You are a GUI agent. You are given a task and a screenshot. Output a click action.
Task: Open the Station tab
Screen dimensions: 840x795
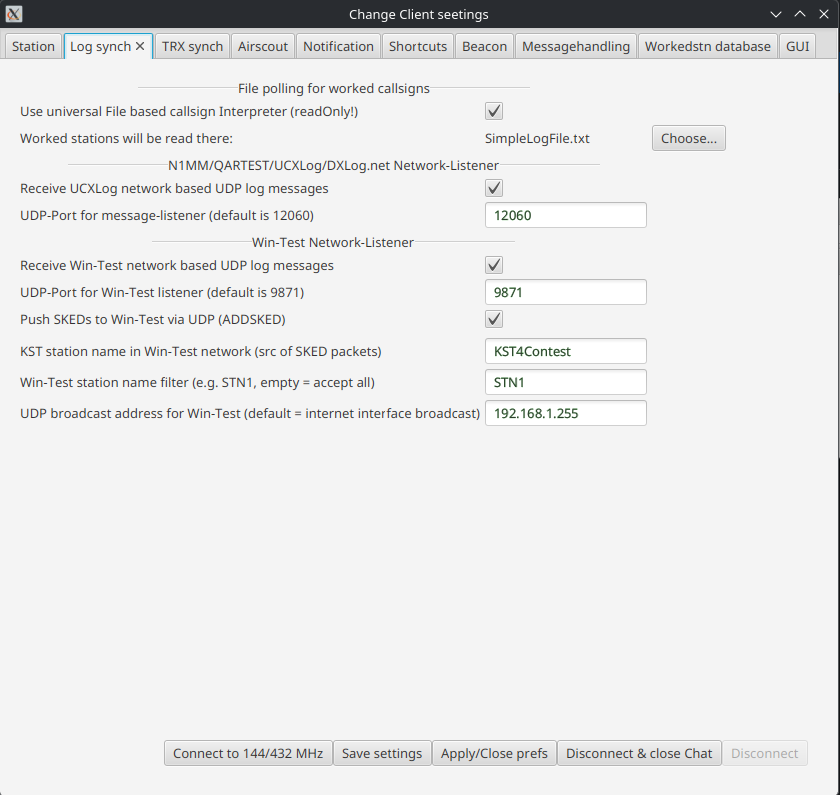33,46
